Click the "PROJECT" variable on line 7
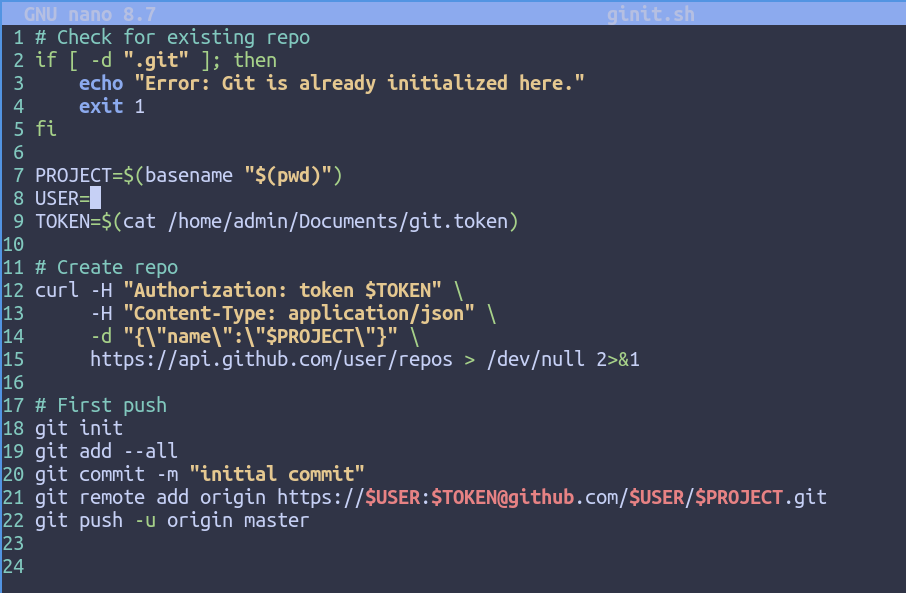906x593 pixels. point(73,175)
